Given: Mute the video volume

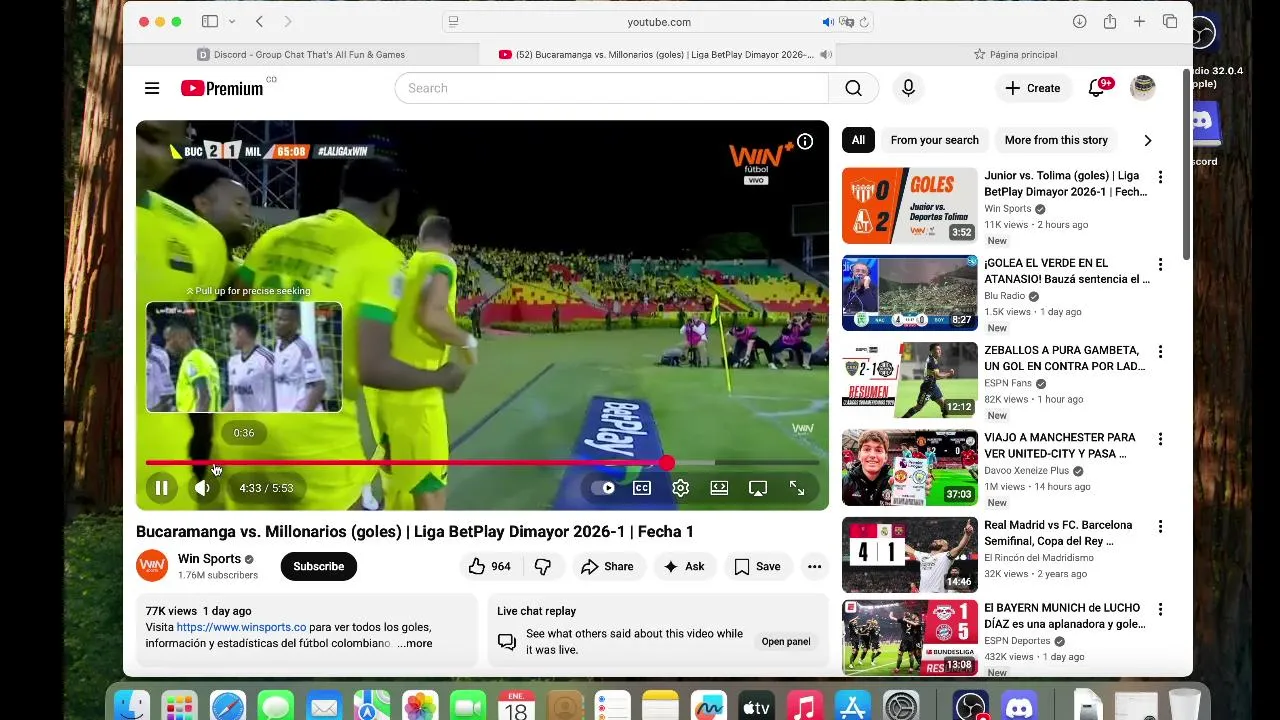Looking at the screenshot, I should pos(203,488).
